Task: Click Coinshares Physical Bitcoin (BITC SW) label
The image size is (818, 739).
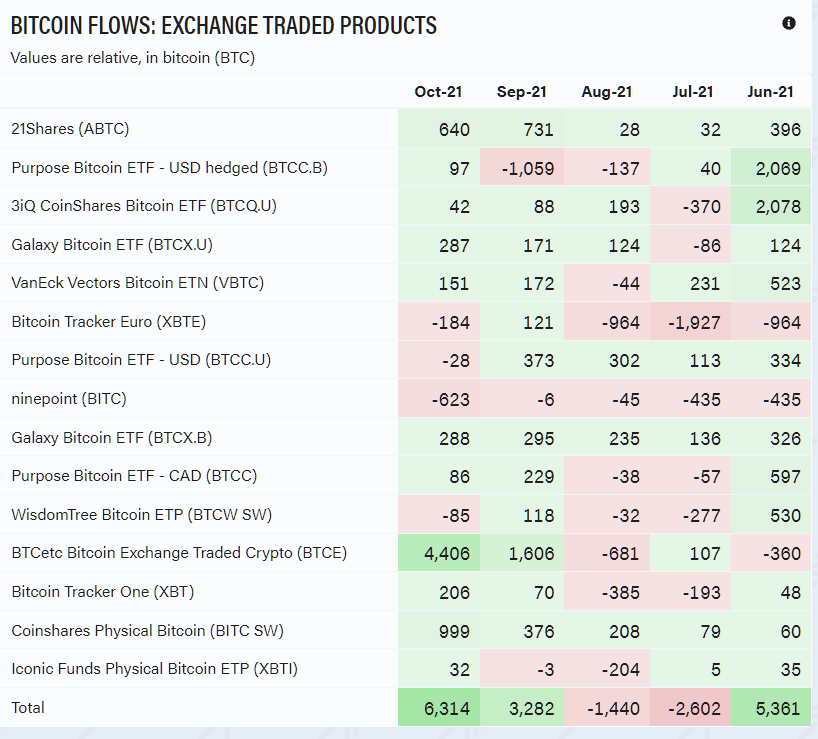Action: coord(148,631)
